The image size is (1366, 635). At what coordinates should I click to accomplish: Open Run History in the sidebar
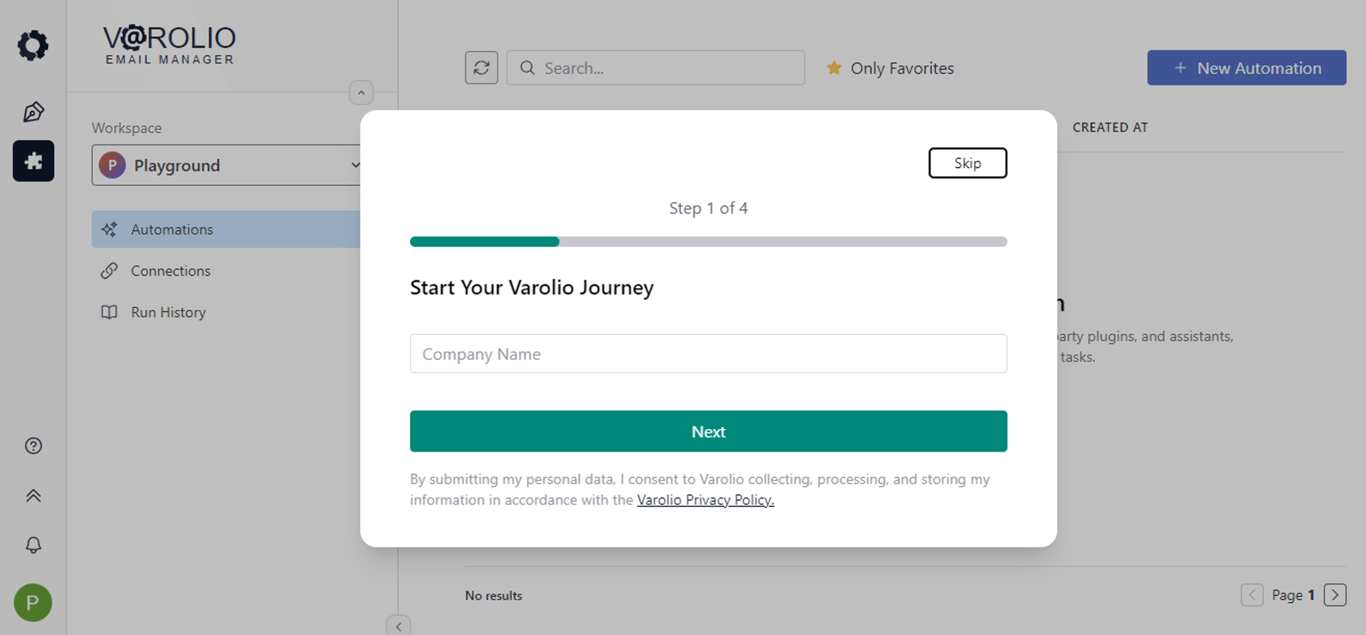(168, 312)
